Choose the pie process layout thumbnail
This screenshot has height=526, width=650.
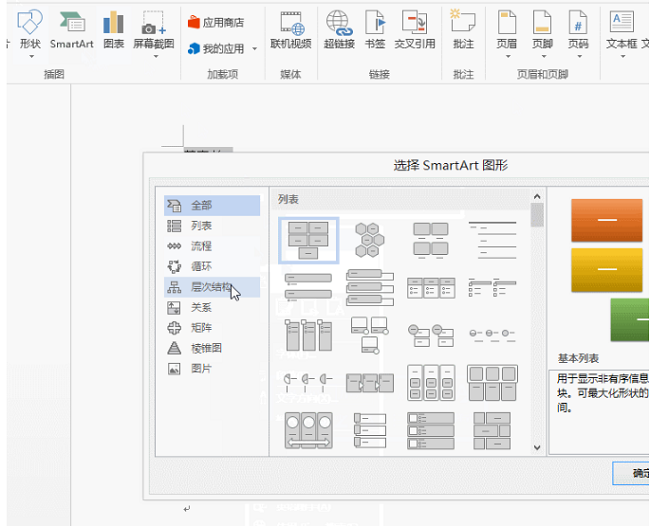(308, 382)
